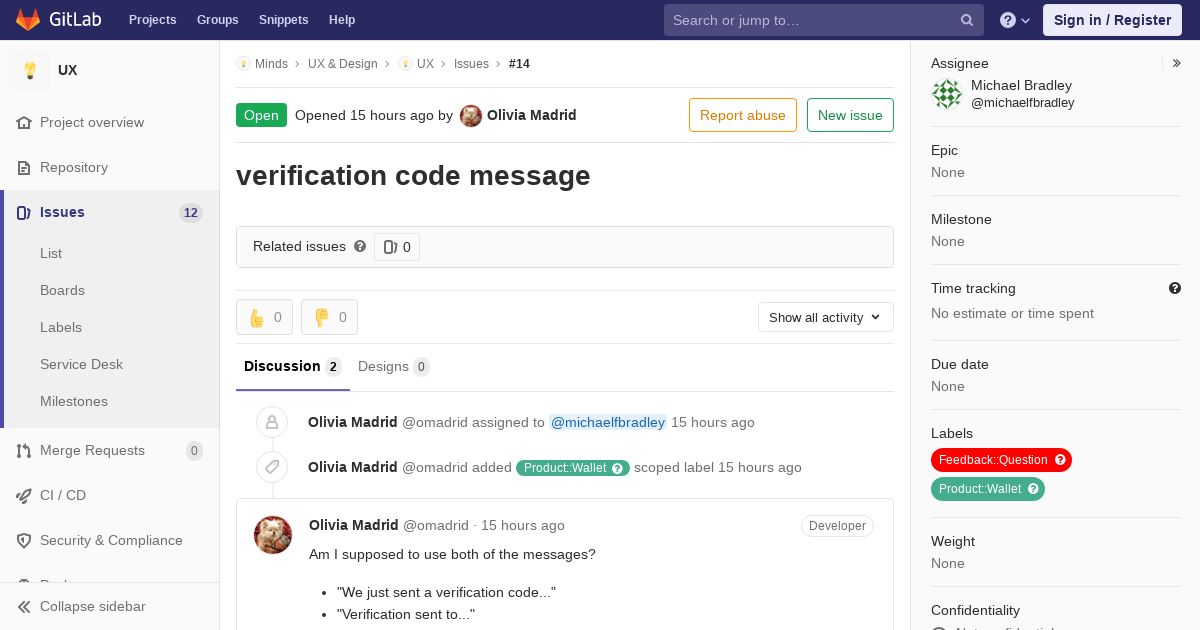This screenshot has height=630, width=1200.
Task: Switch to Discussion tab
Action: click(x=293, y=366)
